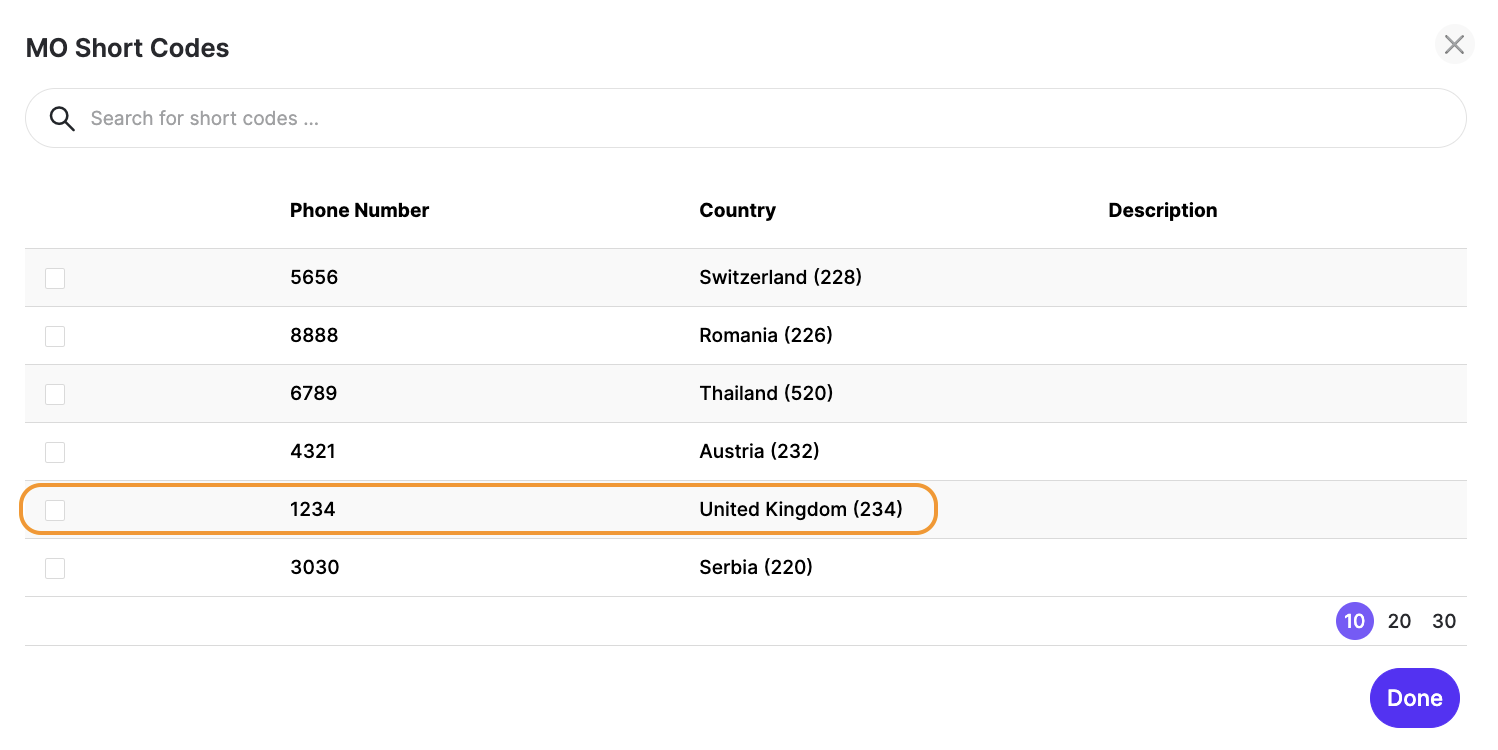Set page size to 30
This screenshot has width=1498, height=750.
tap(1444, 621)
